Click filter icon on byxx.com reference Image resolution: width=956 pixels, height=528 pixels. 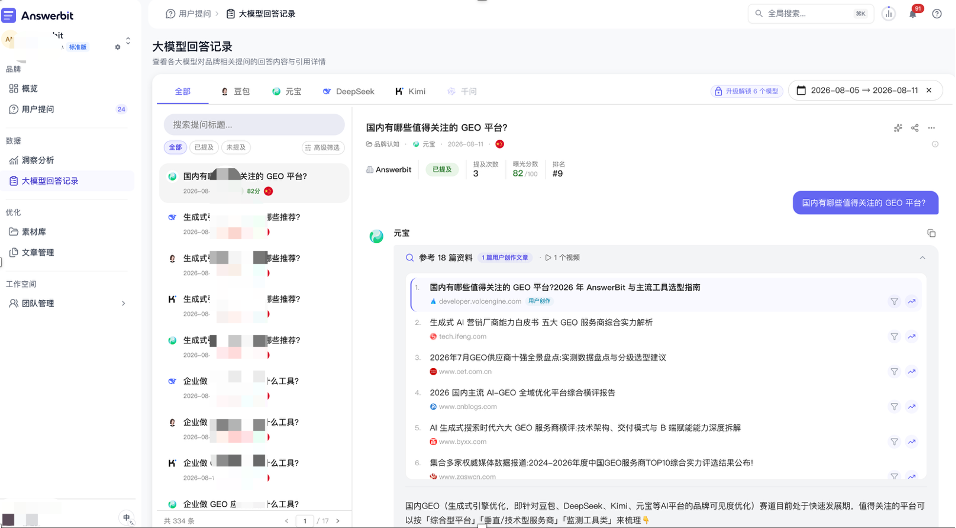click(894, 441)
